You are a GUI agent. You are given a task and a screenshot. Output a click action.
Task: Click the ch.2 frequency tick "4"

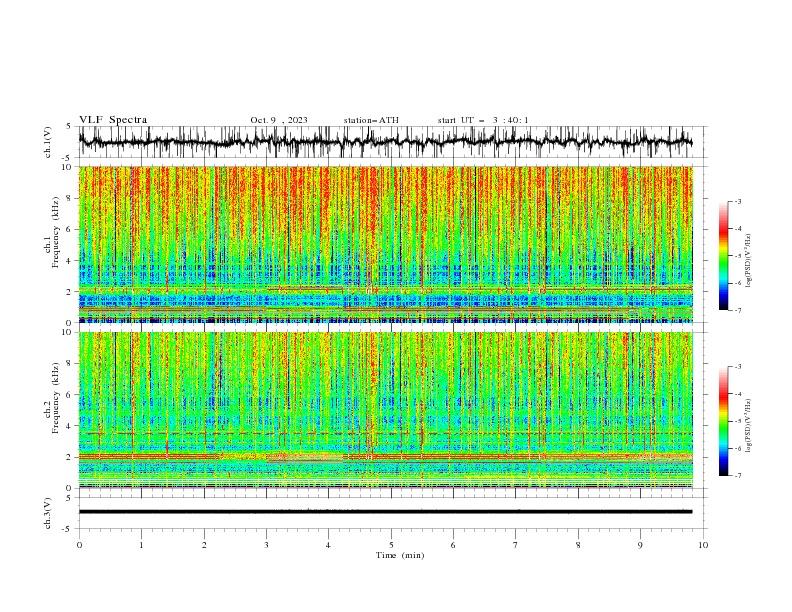pos(70,426)
